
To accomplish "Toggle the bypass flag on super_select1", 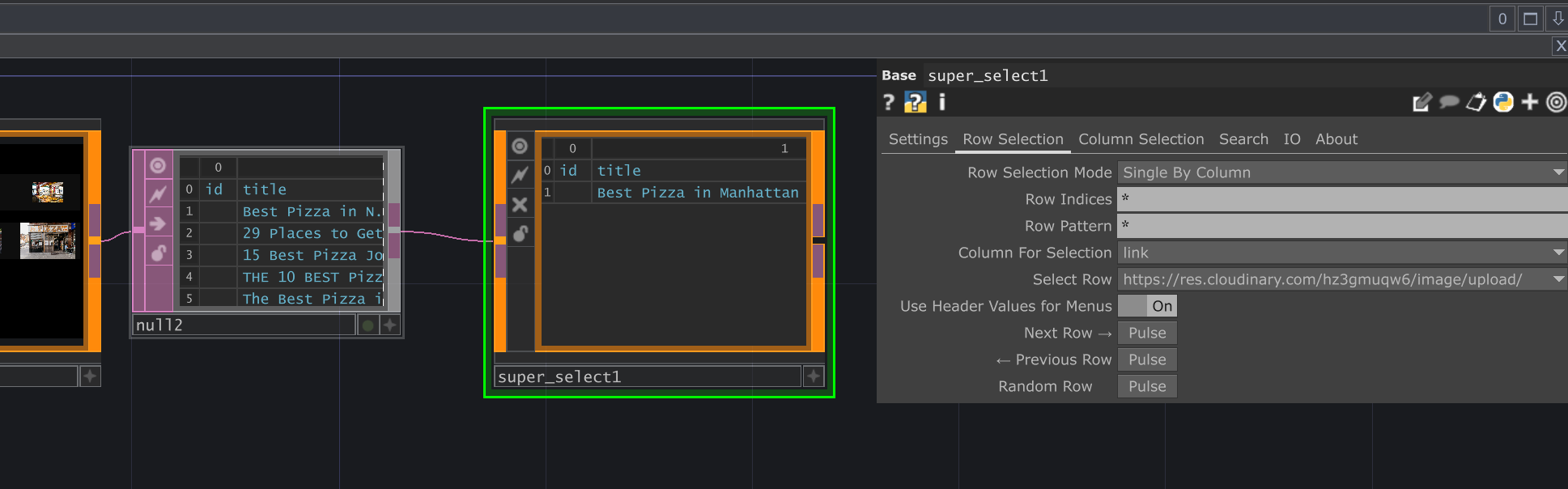I will [x=520, y=175].
